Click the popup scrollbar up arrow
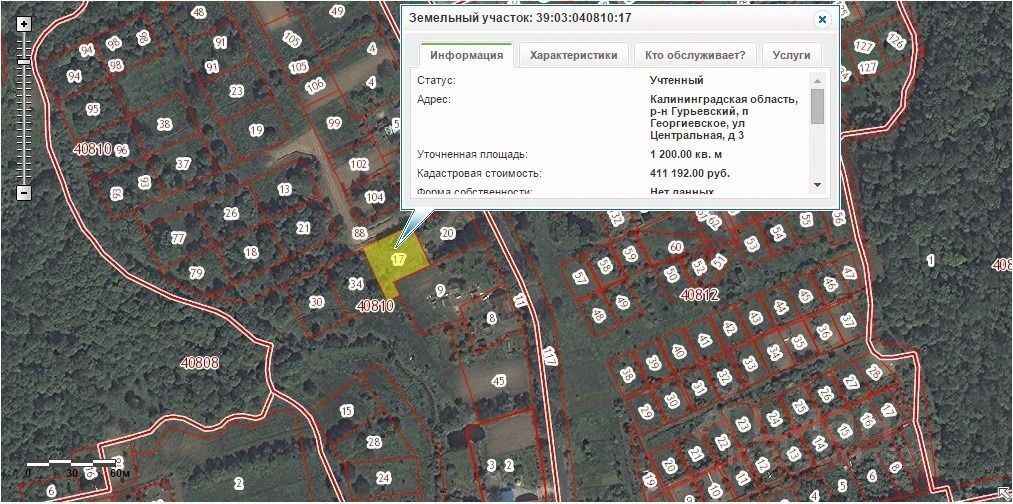This screenshot has width=1013, height=504. pos(817,81)
